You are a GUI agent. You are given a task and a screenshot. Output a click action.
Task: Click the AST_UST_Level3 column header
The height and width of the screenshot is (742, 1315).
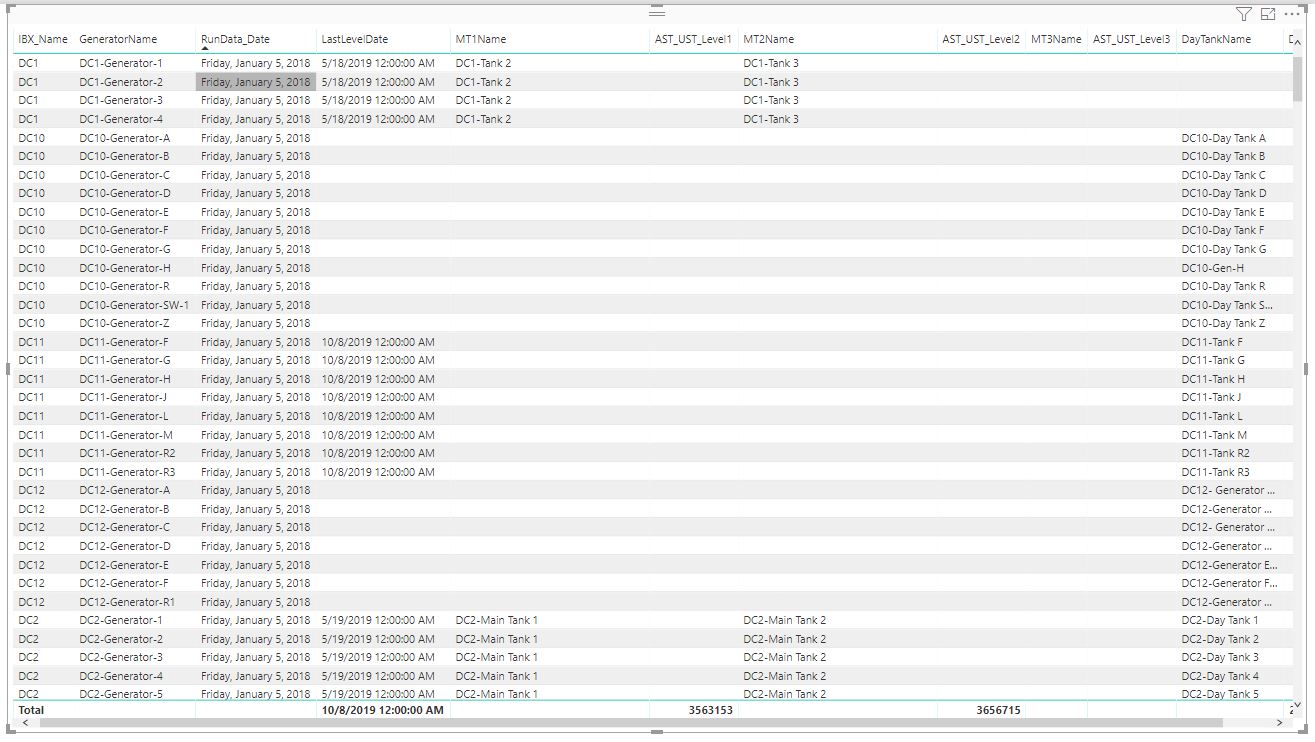1131,39
